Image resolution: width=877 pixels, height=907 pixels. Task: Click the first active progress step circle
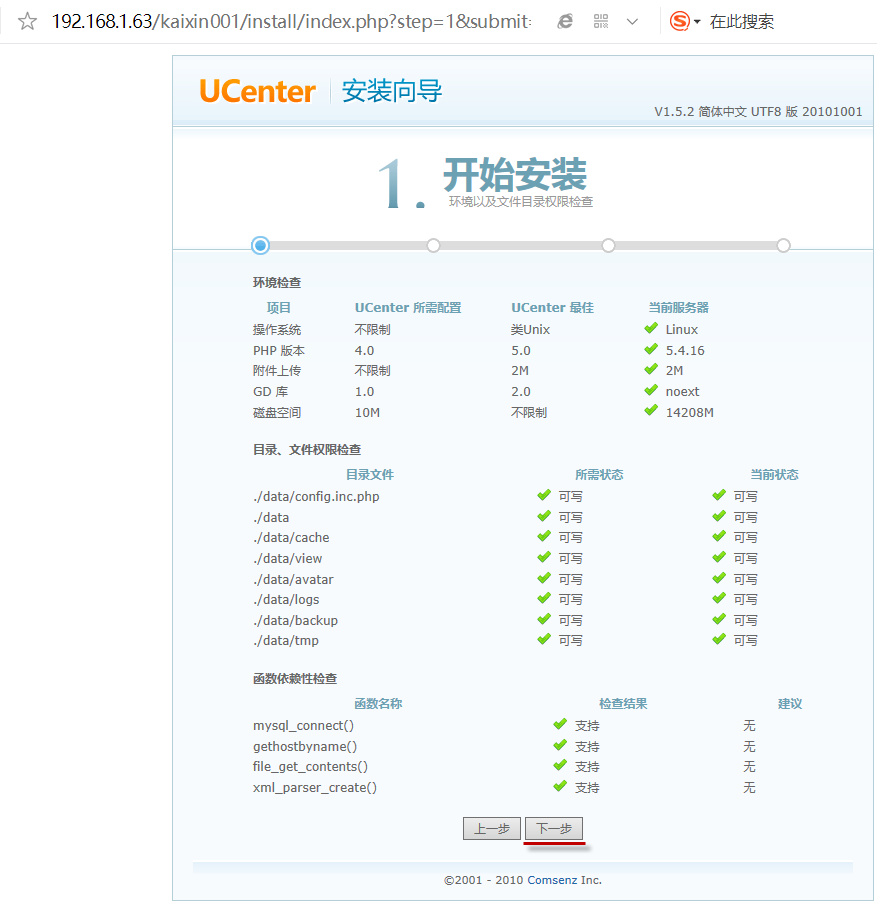[x=260, y=245]
